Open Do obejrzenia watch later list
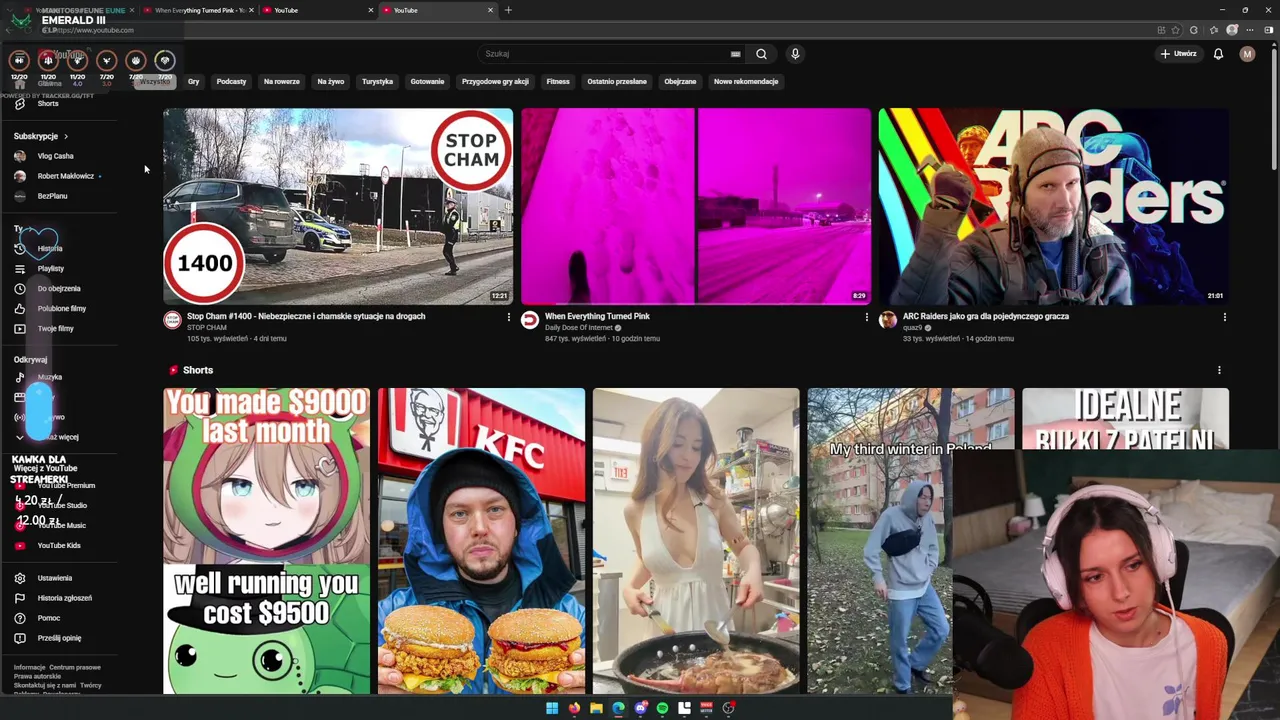This screenshot has width=1280, height=720. (x=61, y=289)
